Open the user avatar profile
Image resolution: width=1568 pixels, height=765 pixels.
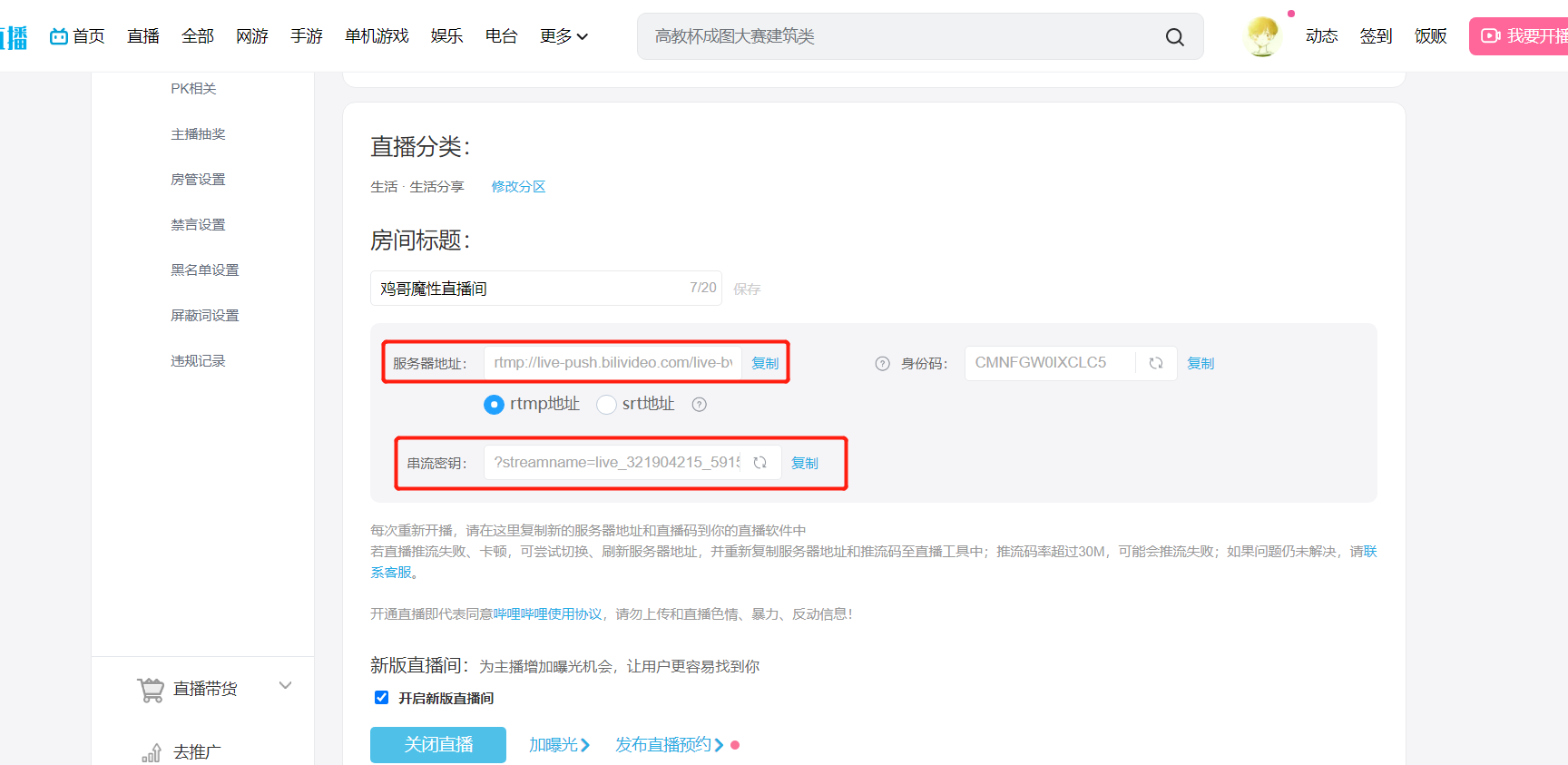[x=1262, y=36]
